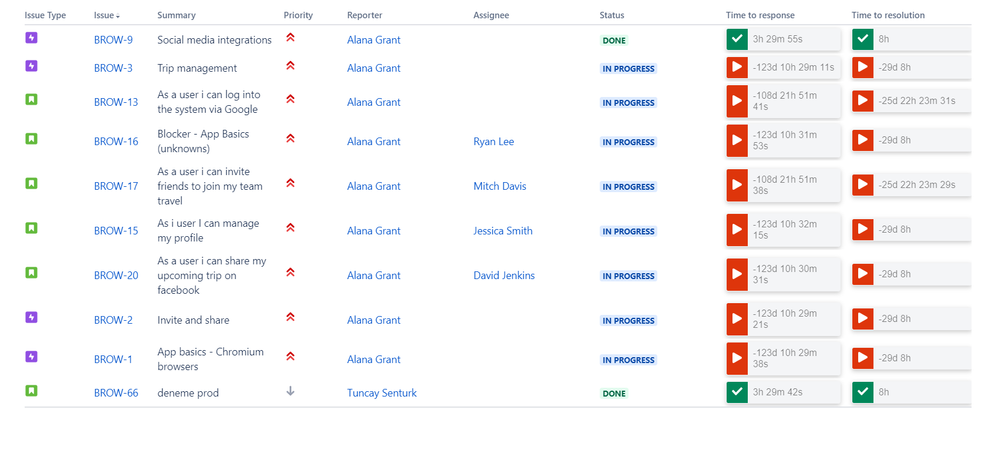998x470 pixels.
Task: Click the summary 'App basics - Chromium browsers'
Action: pos(211,359)
